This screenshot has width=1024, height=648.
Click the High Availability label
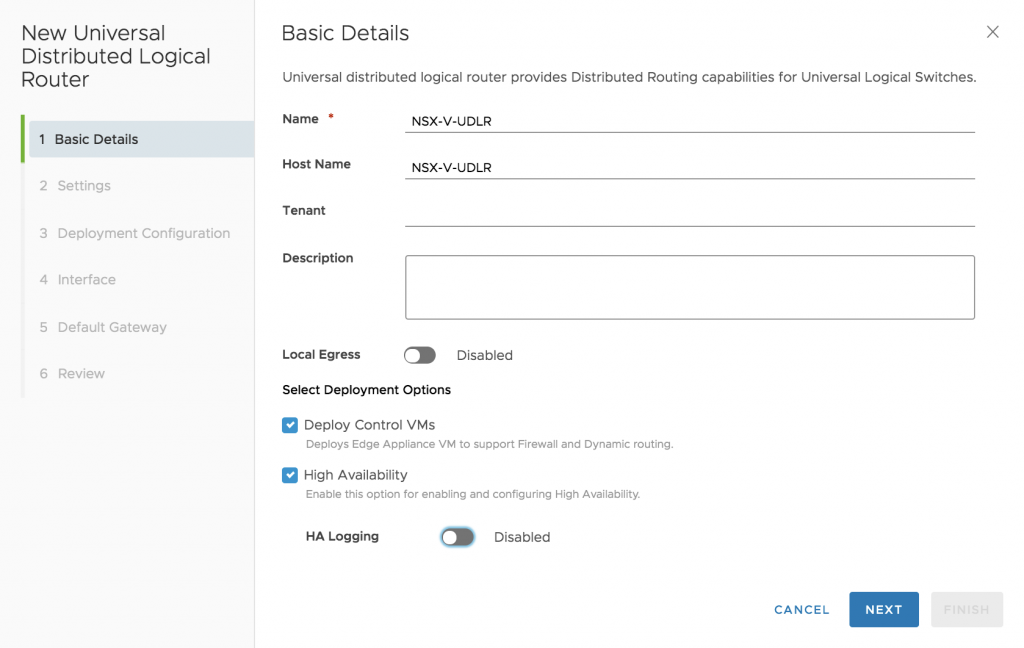coord(355,475)
